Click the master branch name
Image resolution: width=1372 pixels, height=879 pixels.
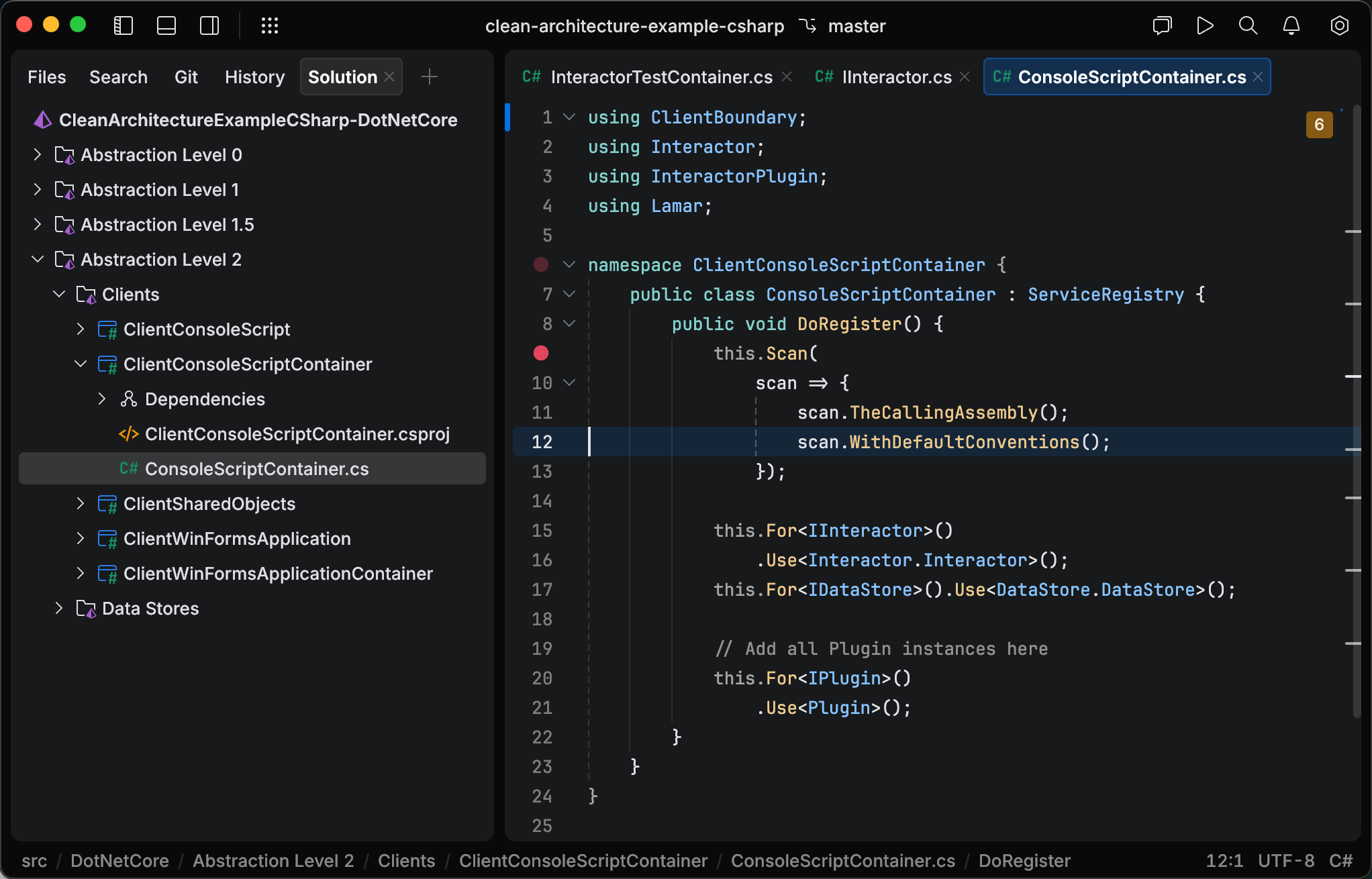pos(857,25)
